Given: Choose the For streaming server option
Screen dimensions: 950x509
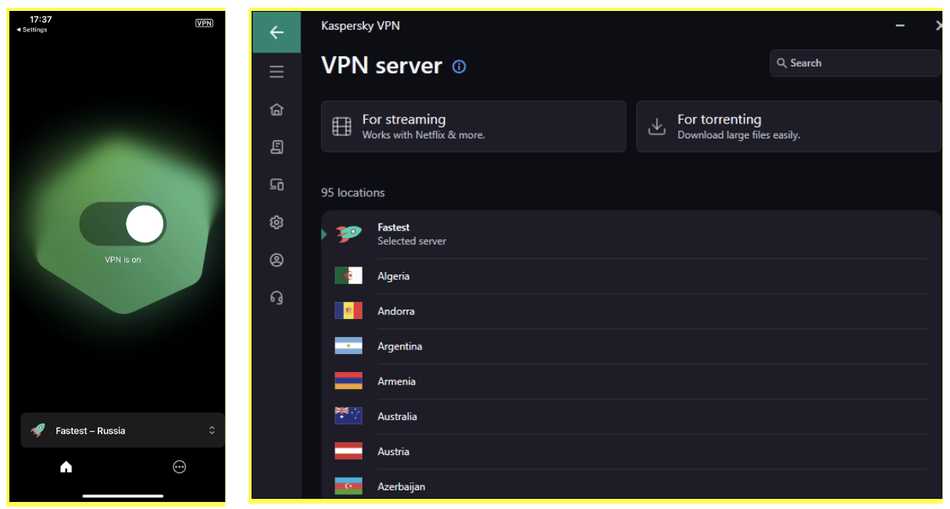Looking at the screenshot, I should [x=473, y=126].
